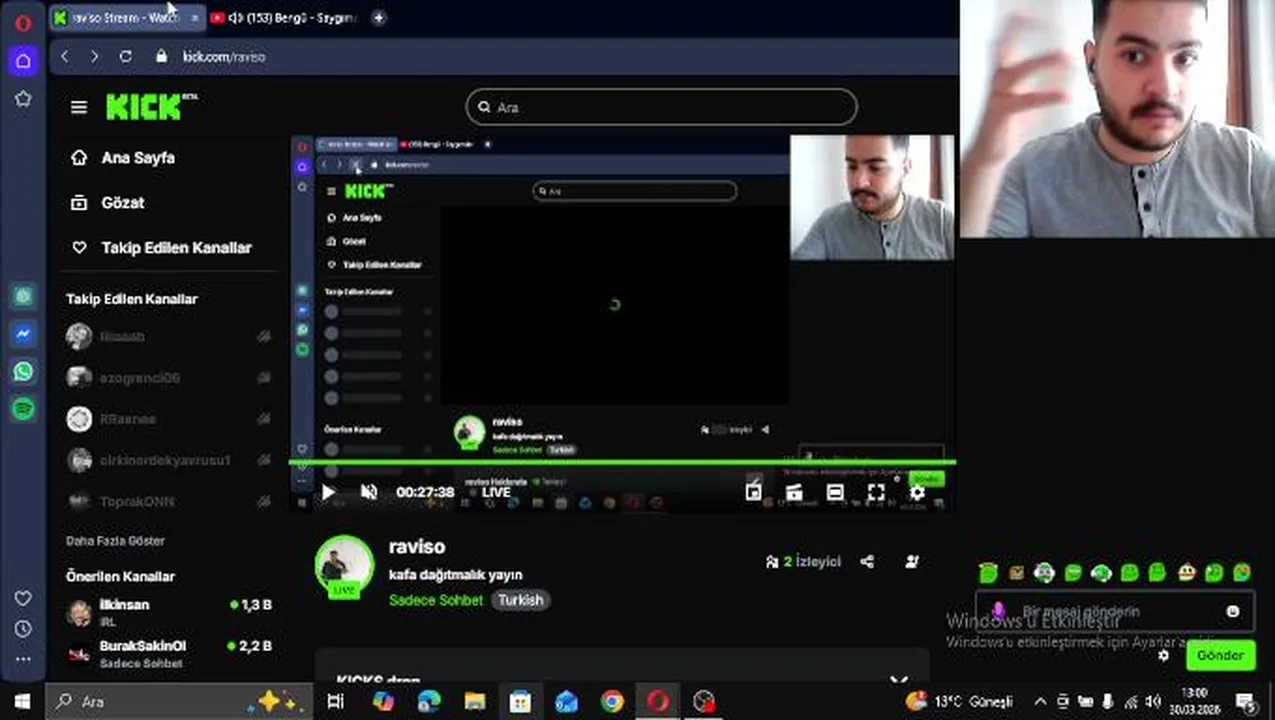Close the KICKS drop panel
1275x720 pixels.
(898, 682)
